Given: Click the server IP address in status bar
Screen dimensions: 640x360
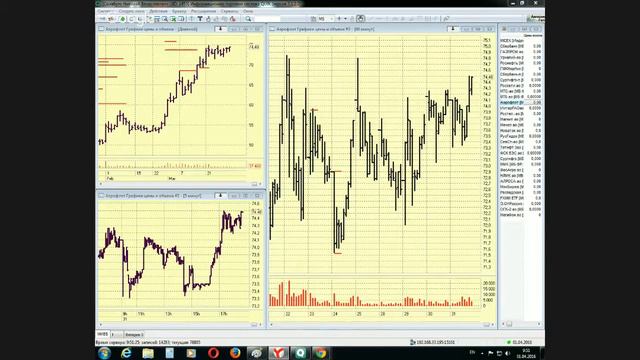Looking at the screenshot, I should click(x=435, y=342).
